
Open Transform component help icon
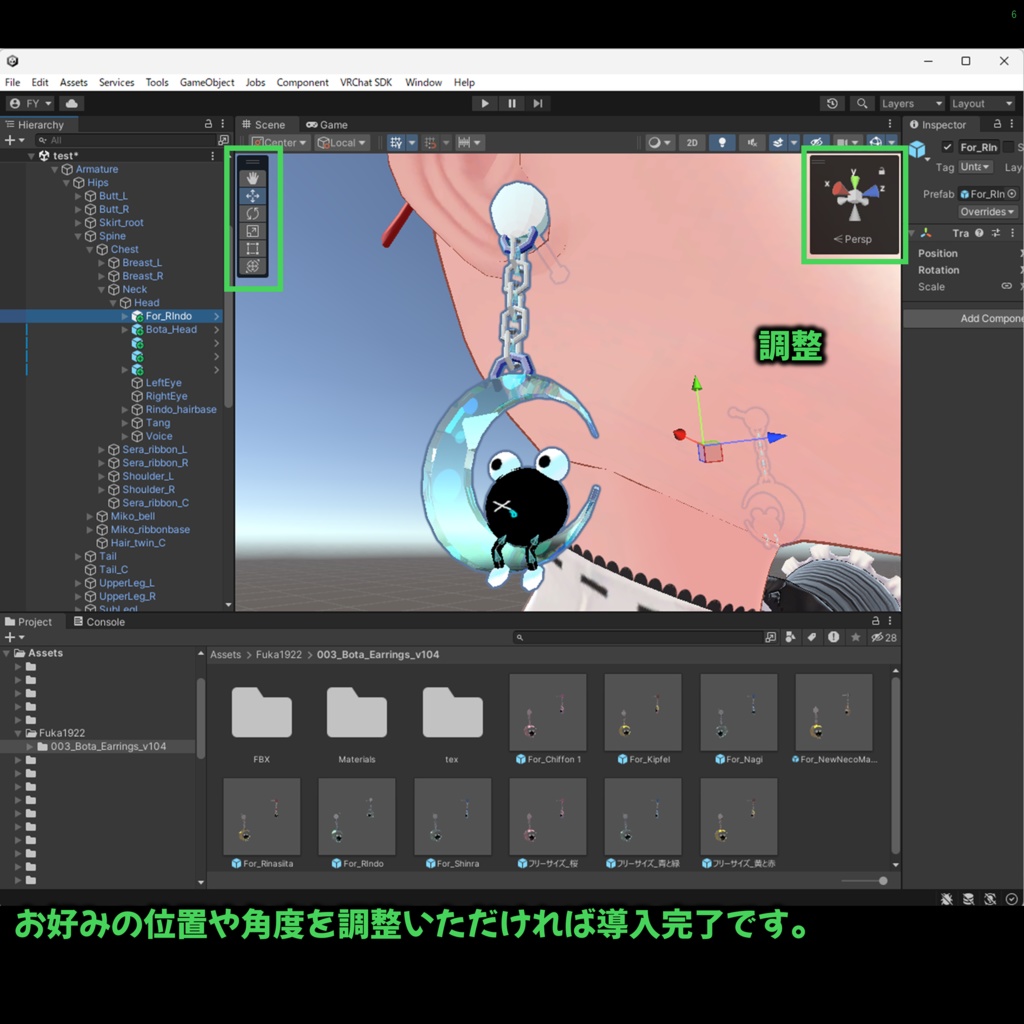pyautogui.click(x=979, y=232)
